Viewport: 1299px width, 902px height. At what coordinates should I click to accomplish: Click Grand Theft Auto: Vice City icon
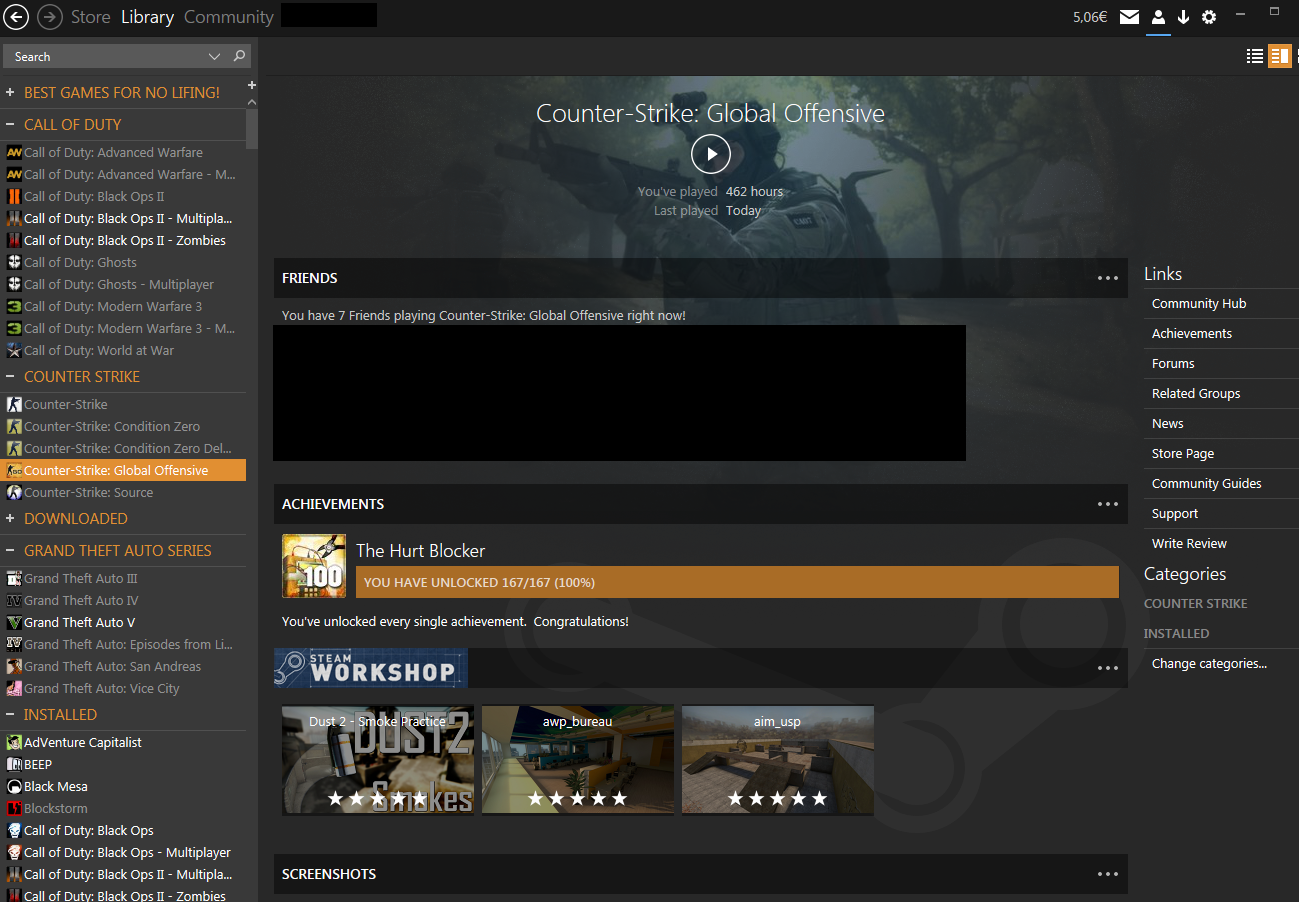point(14,689)
